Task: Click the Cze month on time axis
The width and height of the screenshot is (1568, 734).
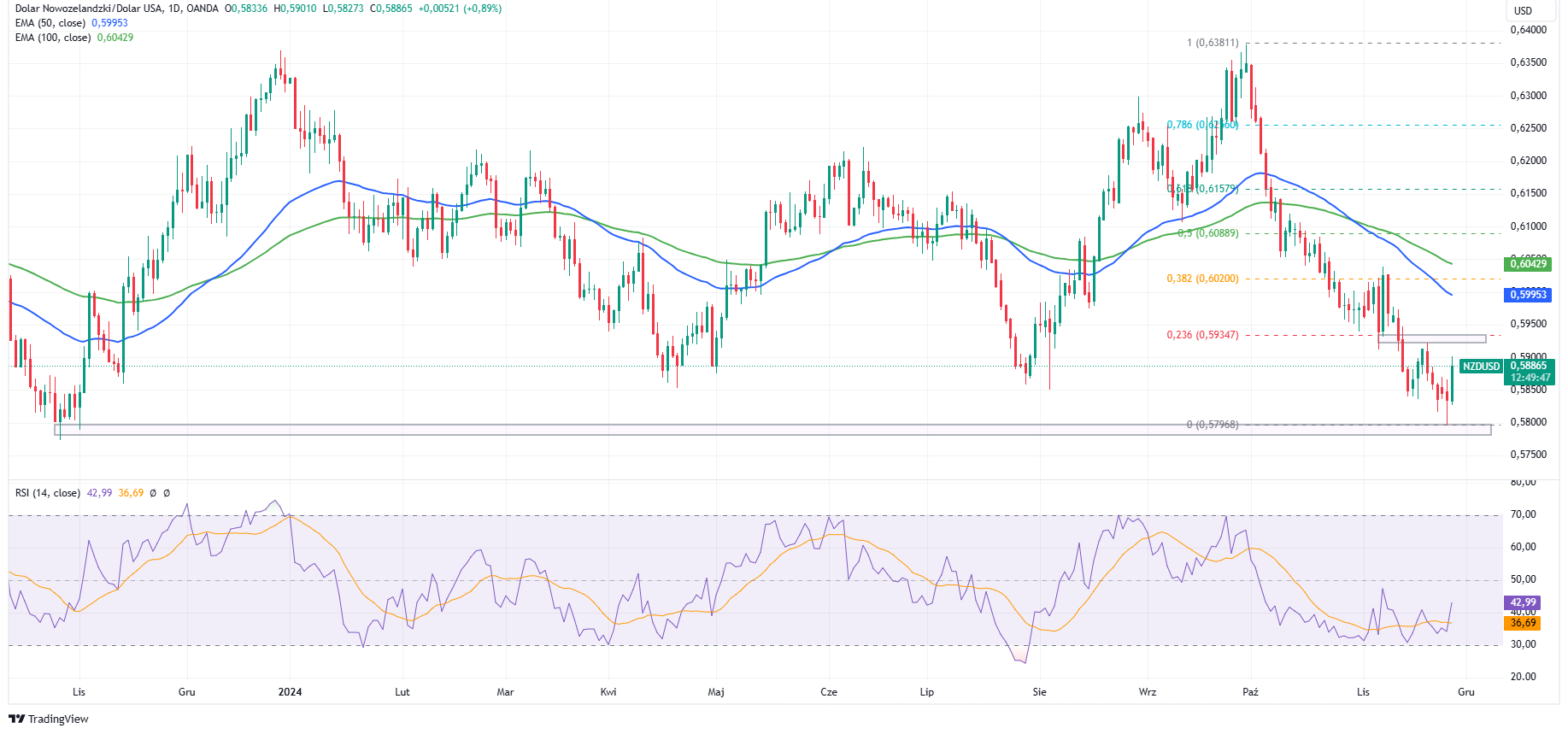Action: 829,692
